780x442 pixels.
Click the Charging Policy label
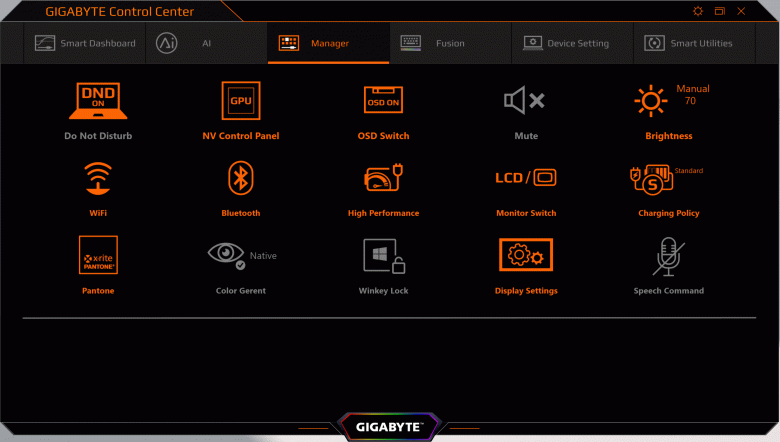669,213
